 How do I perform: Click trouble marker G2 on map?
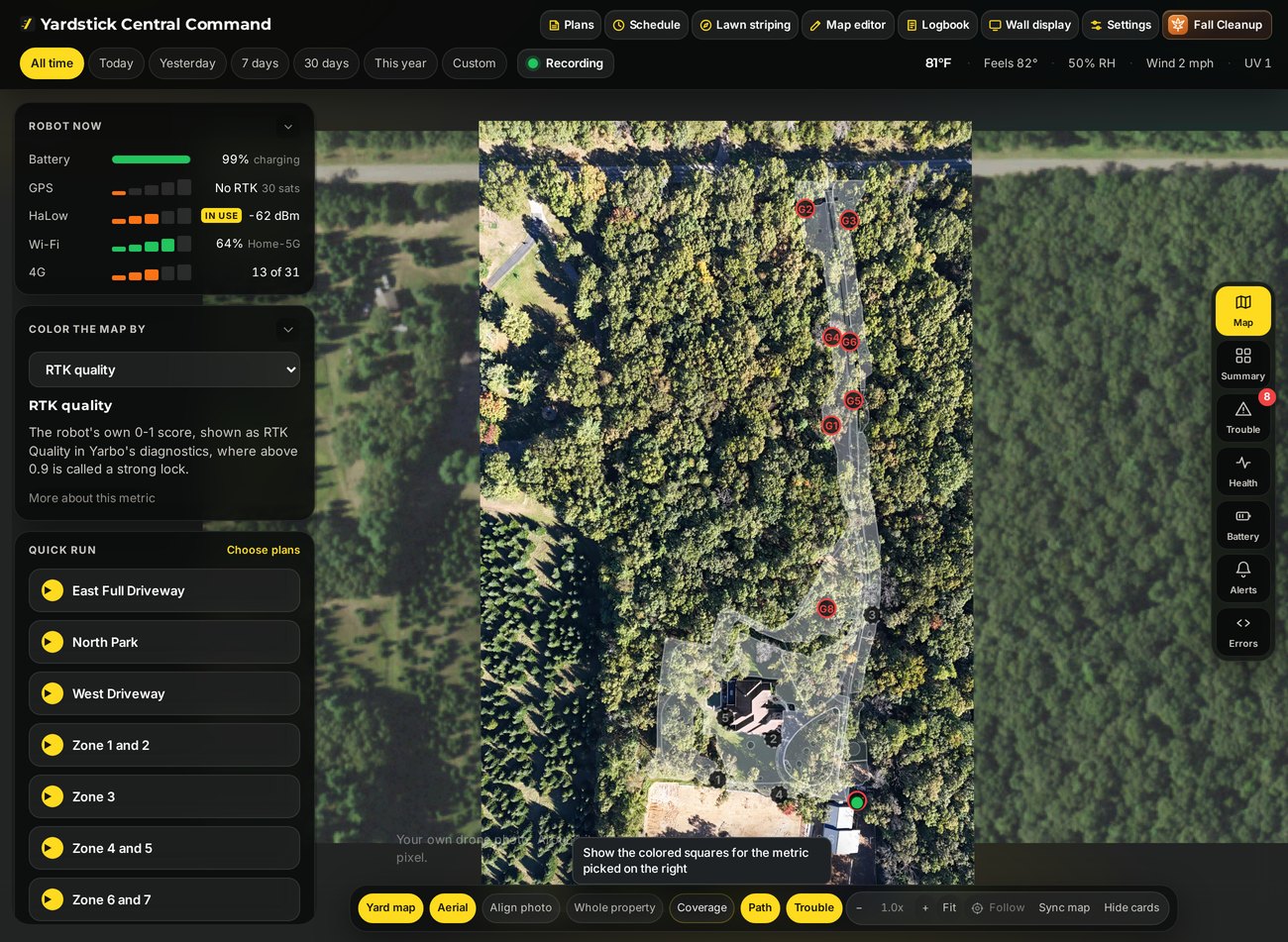(x=805, y=208)
